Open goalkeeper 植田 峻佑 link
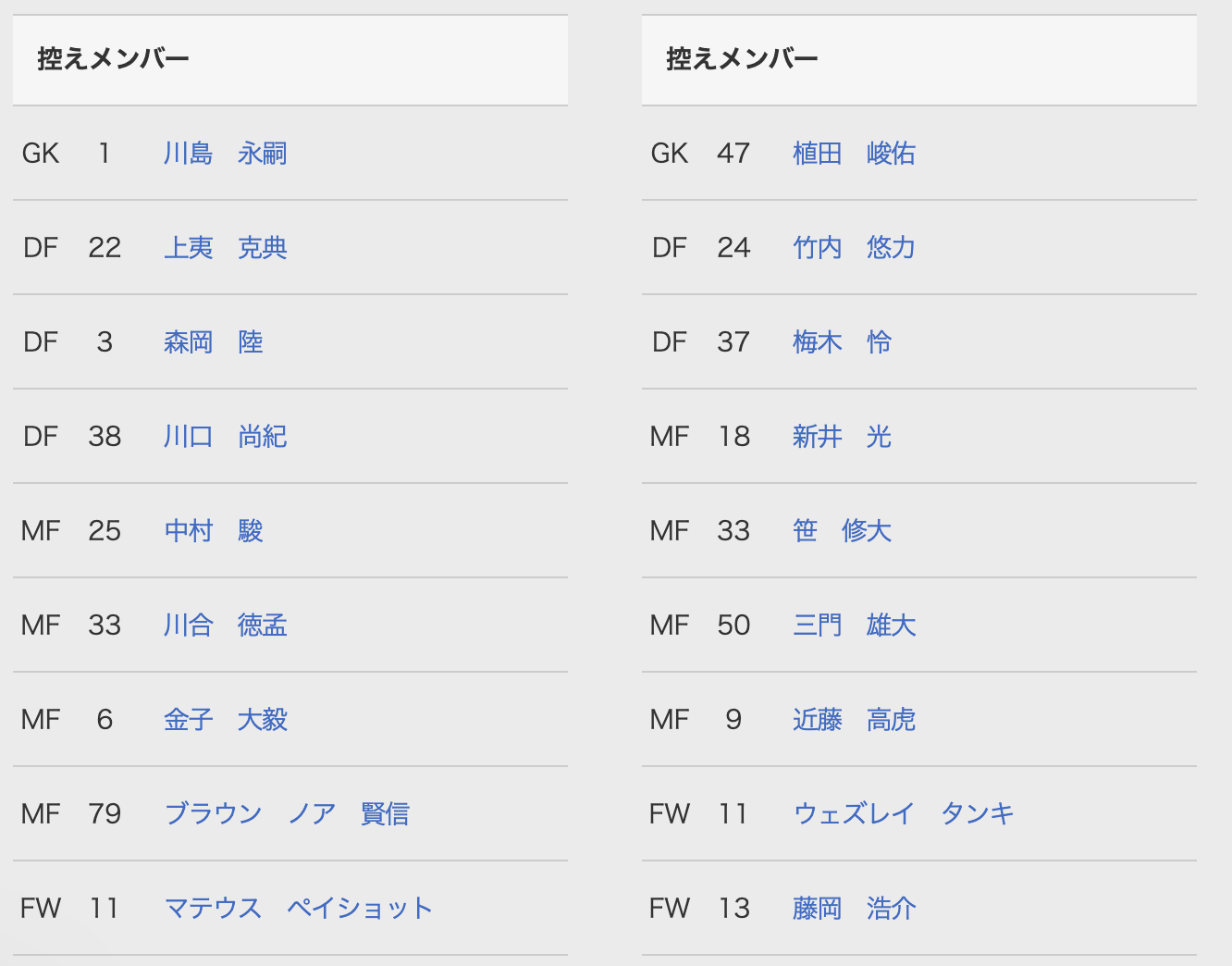The height and width of the screenshot is (966, 1232). (854, 154)
